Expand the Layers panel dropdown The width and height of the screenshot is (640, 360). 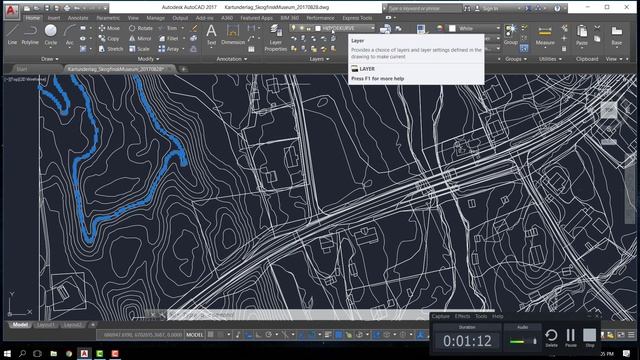click(x=319, y=59)
